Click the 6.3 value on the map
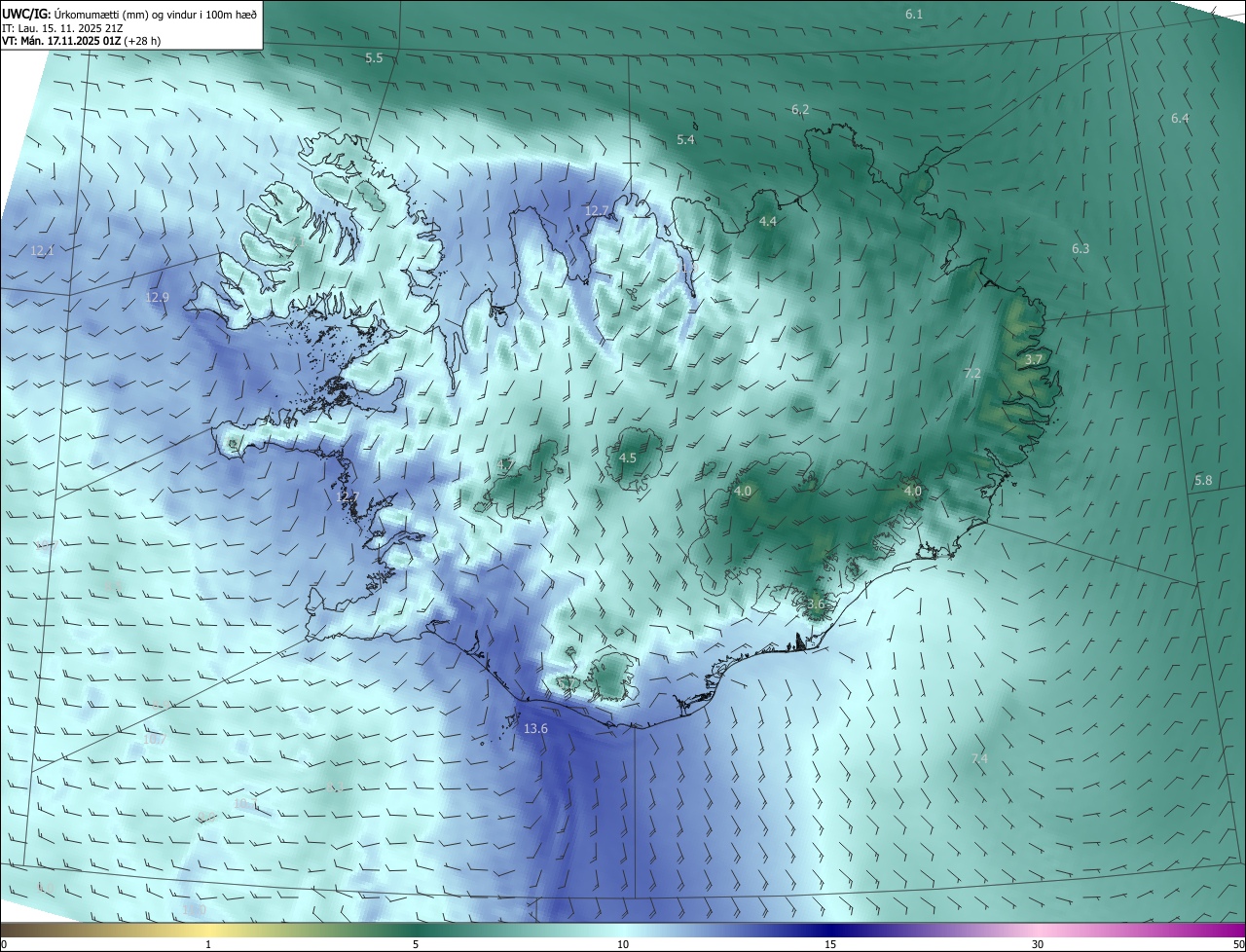This screenshot has height=952, width=1246. tap(1081, 249)
